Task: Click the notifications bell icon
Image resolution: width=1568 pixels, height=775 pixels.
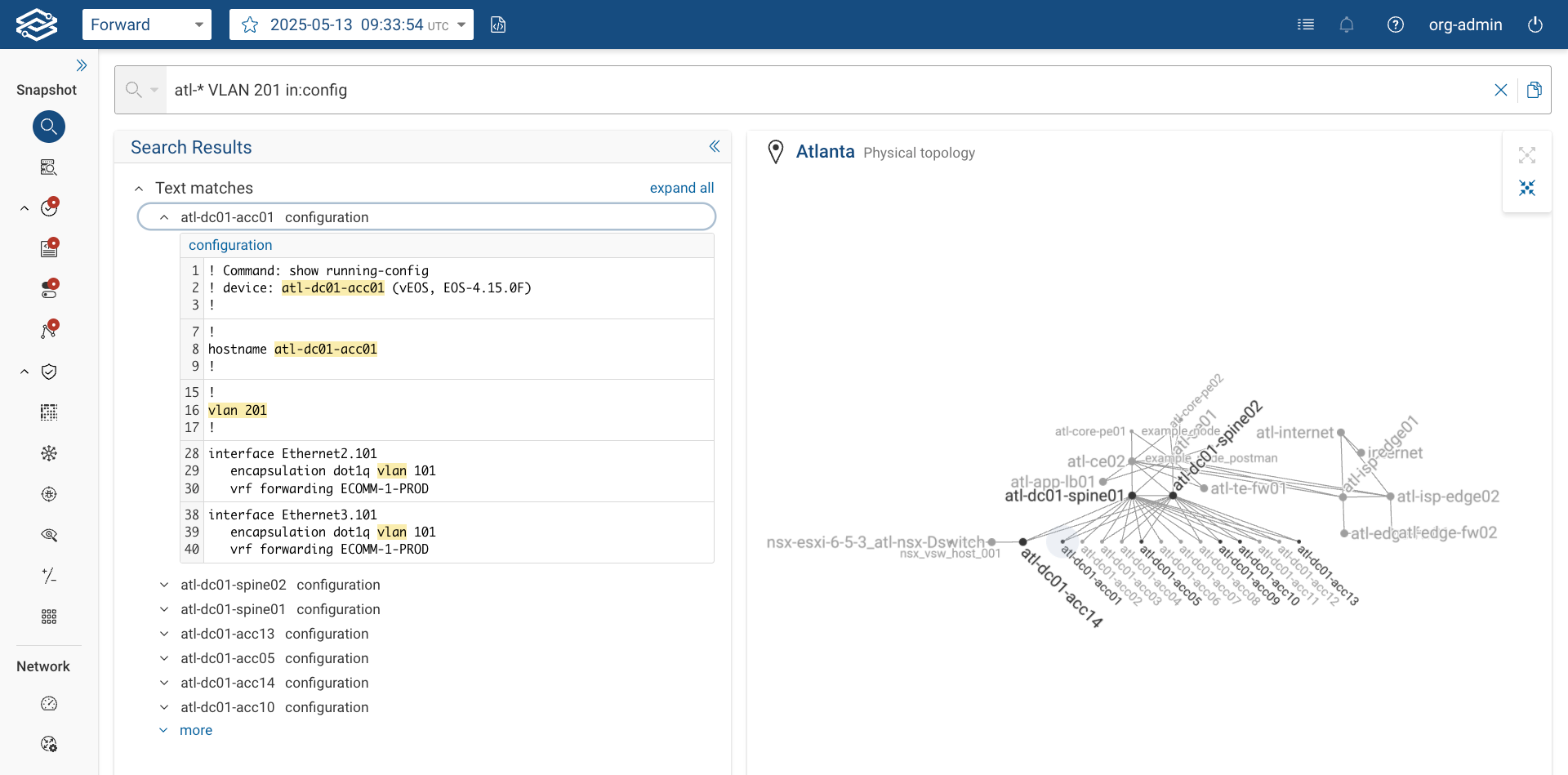Action: coord(1346,24)
